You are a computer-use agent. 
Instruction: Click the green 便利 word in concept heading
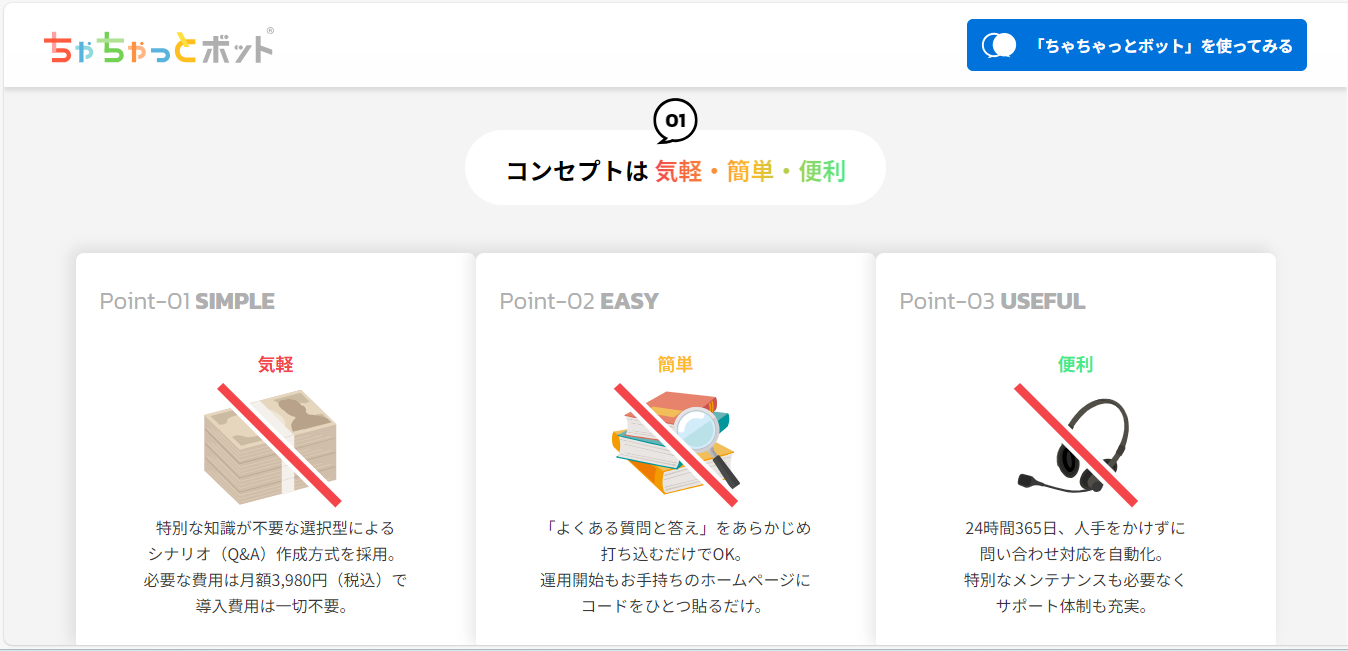tap(822, 171)
